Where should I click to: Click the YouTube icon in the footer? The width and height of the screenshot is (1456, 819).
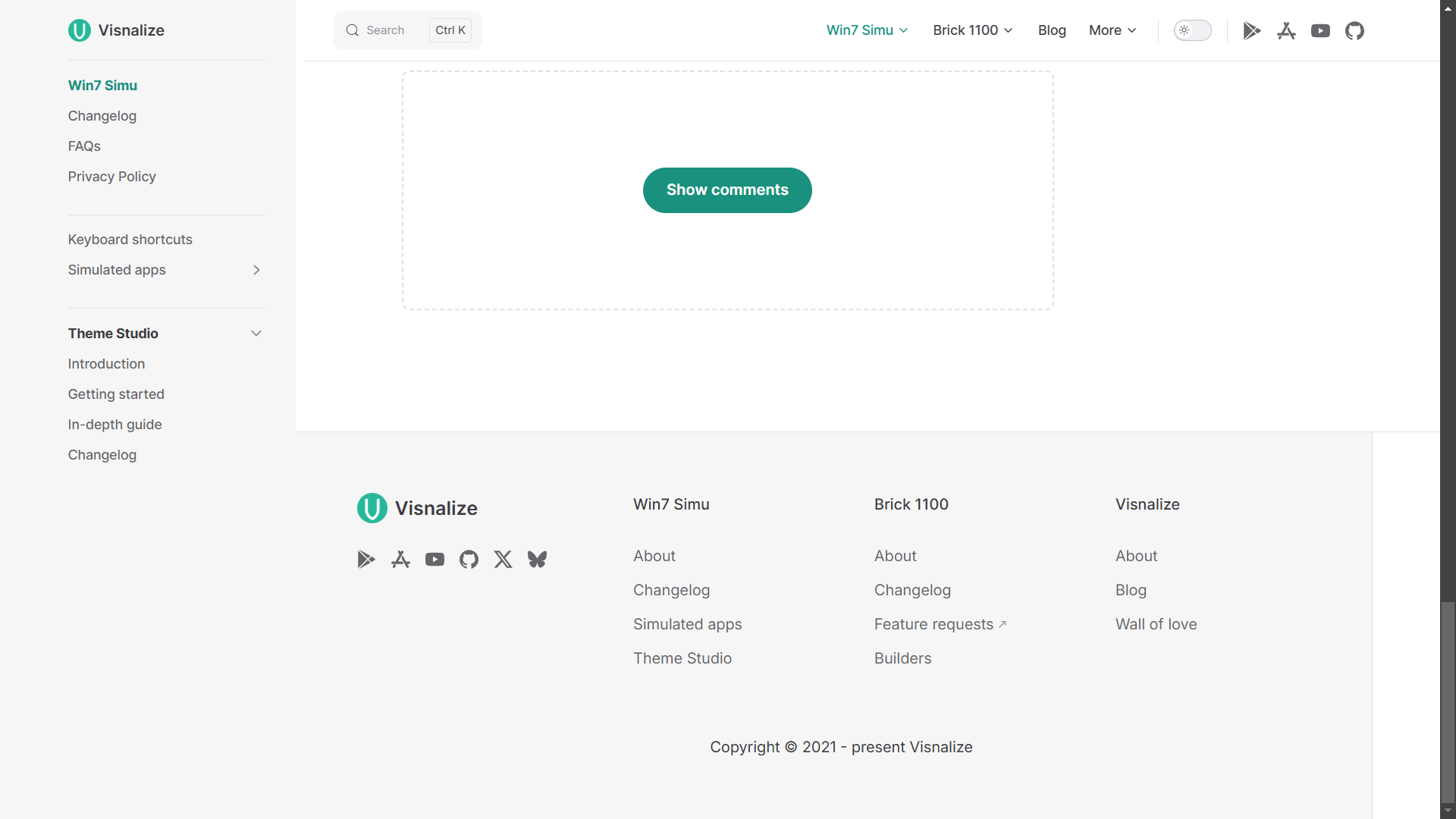(x=435, y=559)
